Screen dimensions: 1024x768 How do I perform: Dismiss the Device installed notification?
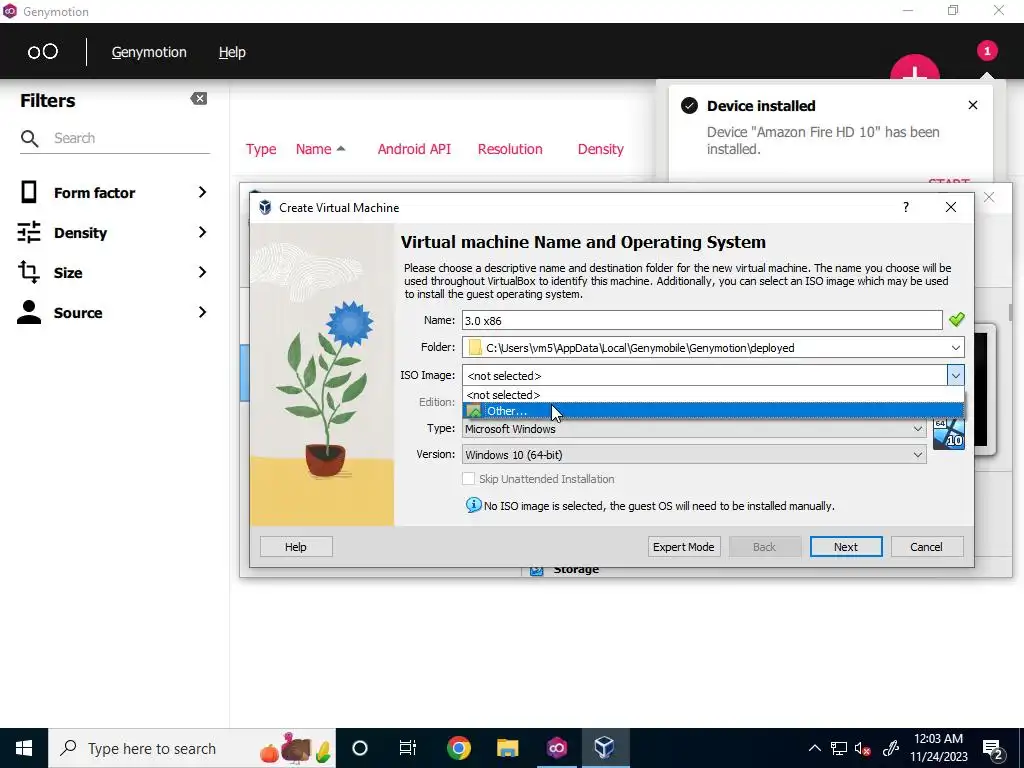[x=972, y=105]
